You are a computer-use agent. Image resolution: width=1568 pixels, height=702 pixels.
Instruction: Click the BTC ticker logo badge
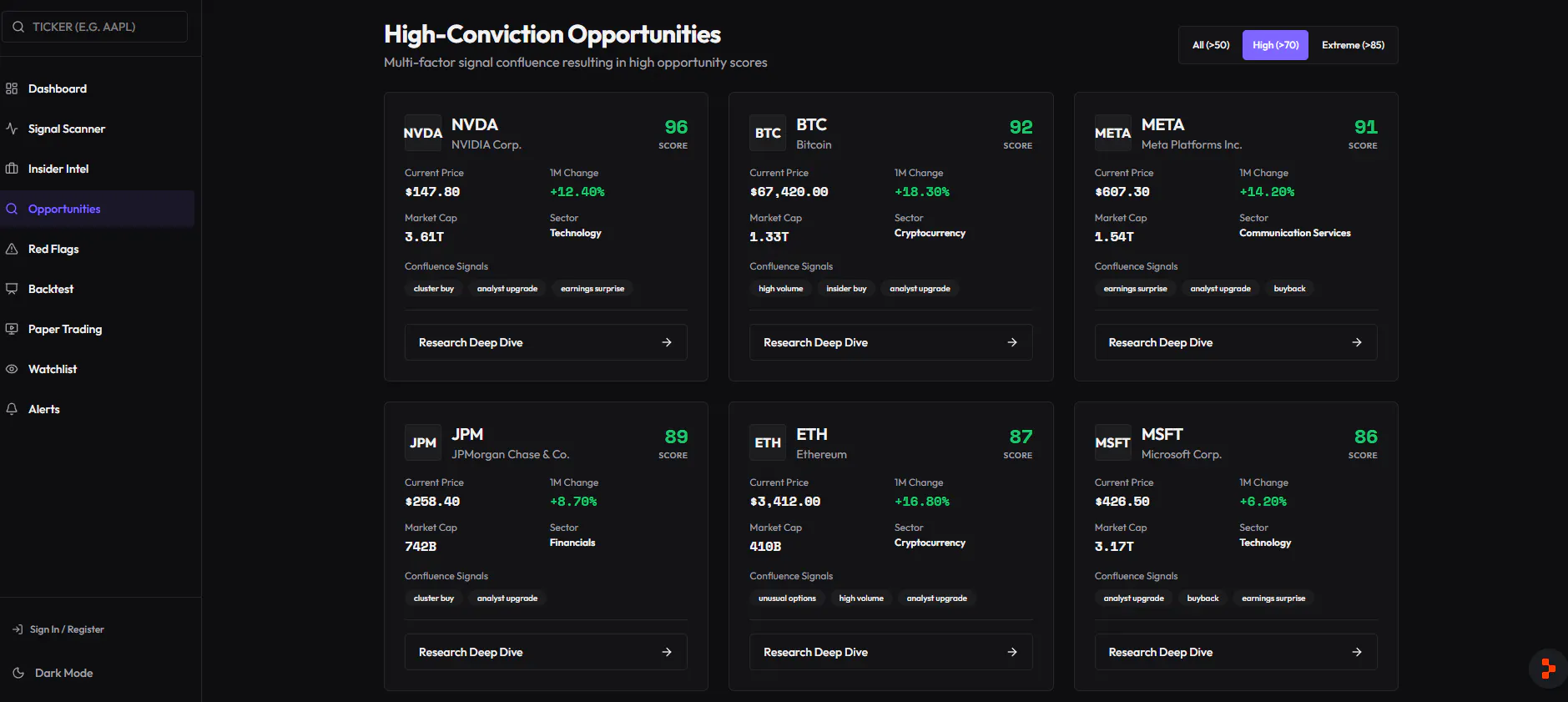tap(768, 133)
